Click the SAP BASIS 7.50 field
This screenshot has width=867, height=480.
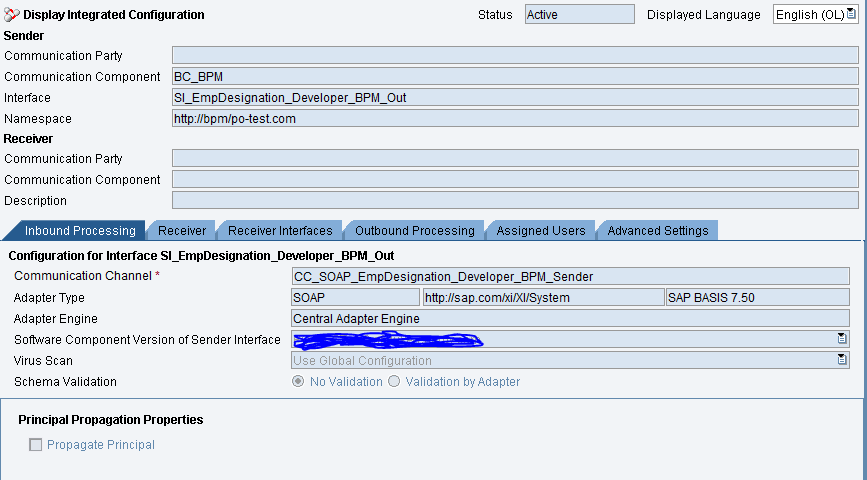(x=758, y=297)
